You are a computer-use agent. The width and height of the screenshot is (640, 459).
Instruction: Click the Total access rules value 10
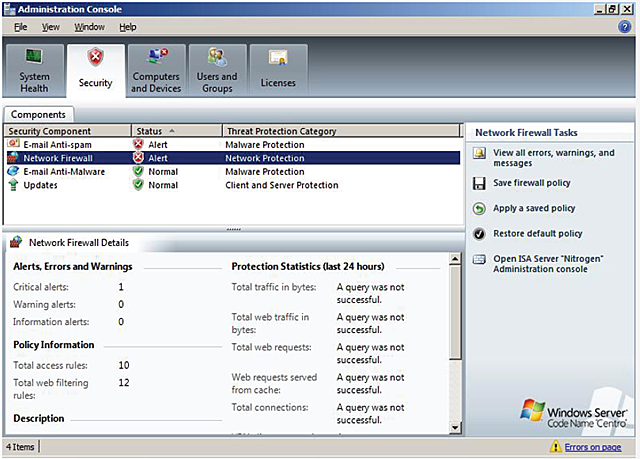tap(124, 365)
